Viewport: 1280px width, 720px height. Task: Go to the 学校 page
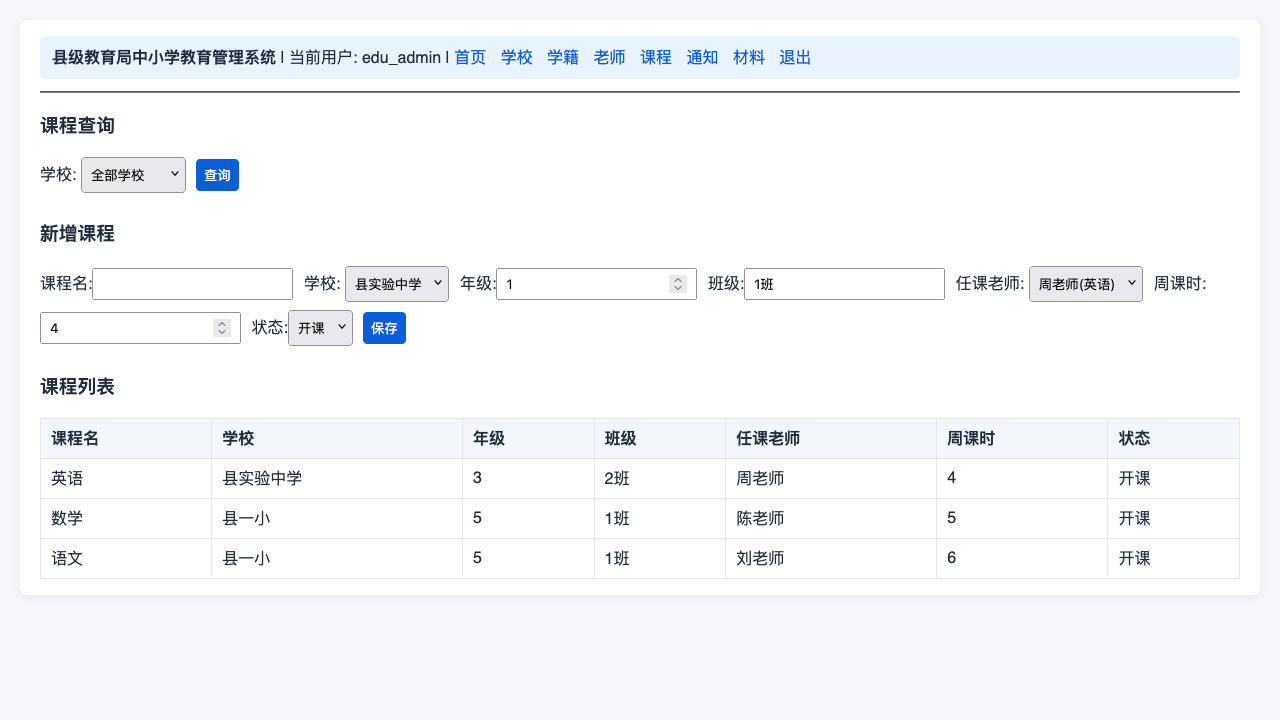[x=517, y=58]
